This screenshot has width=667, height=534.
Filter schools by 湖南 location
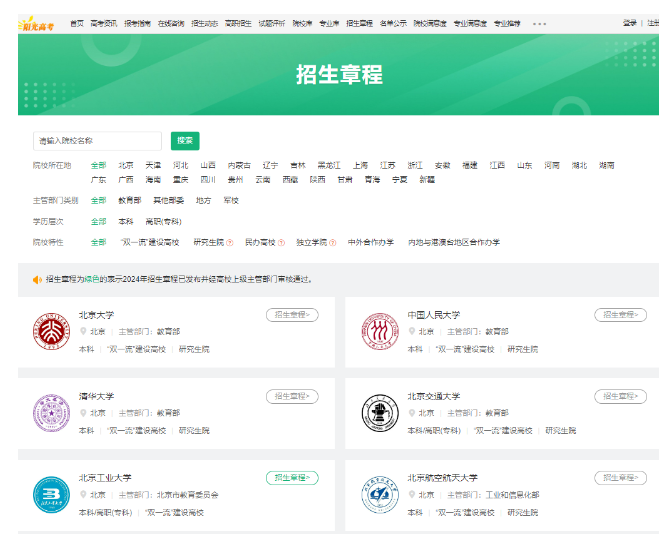(607, 166)
